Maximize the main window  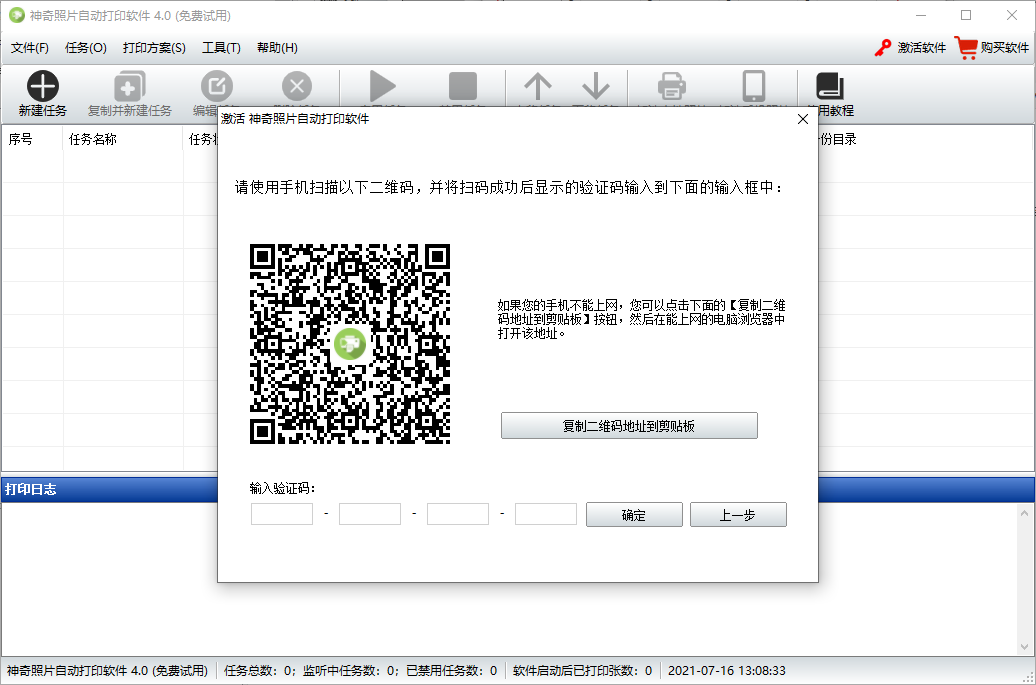tap(966, 15)
